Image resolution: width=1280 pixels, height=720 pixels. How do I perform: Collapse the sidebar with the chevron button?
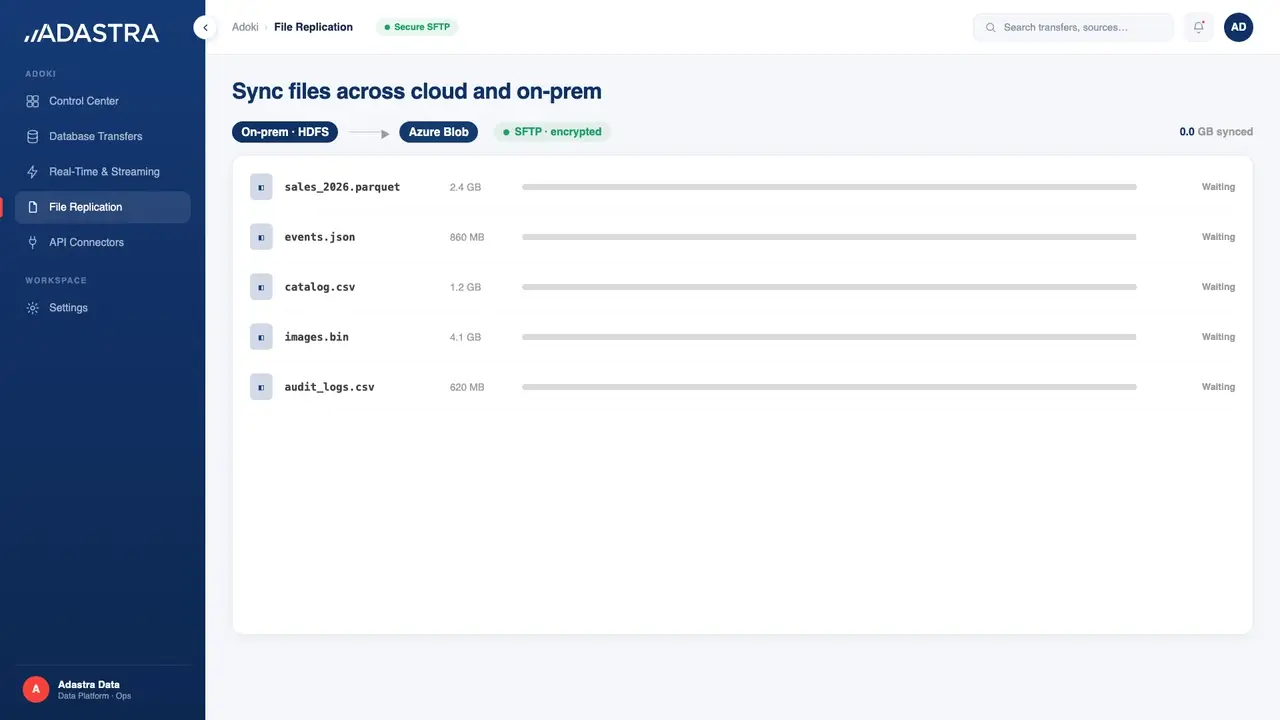point(205,28)
